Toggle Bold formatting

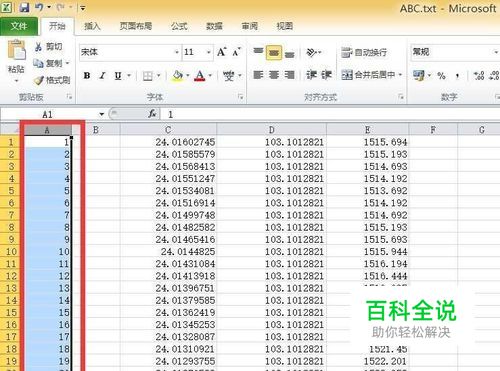point(87,76)
